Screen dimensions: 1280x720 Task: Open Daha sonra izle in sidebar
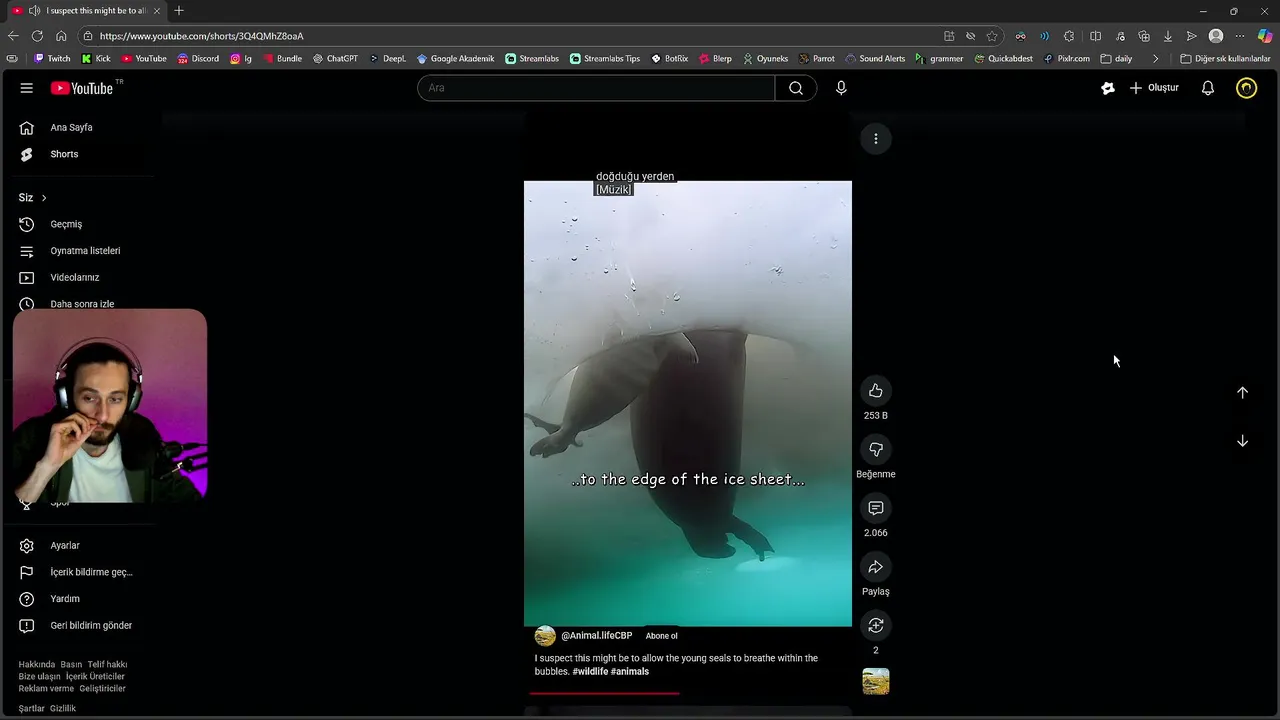(x=80, y=303)
